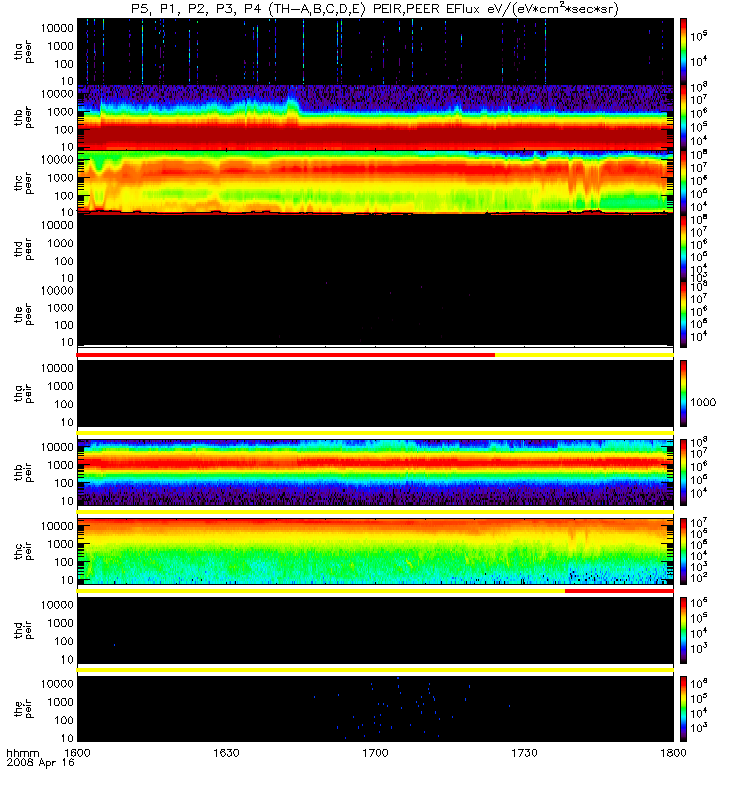Select the 'the peer' axis label
The height and width of the screenshot is (800, 750).
pos(23,314)
